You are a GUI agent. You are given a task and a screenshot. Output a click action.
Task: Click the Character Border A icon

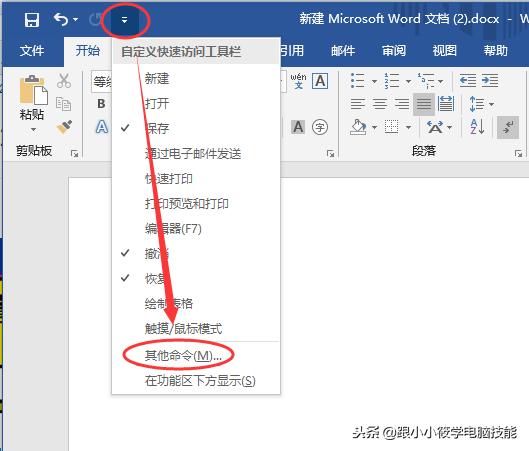coord(320,81)
